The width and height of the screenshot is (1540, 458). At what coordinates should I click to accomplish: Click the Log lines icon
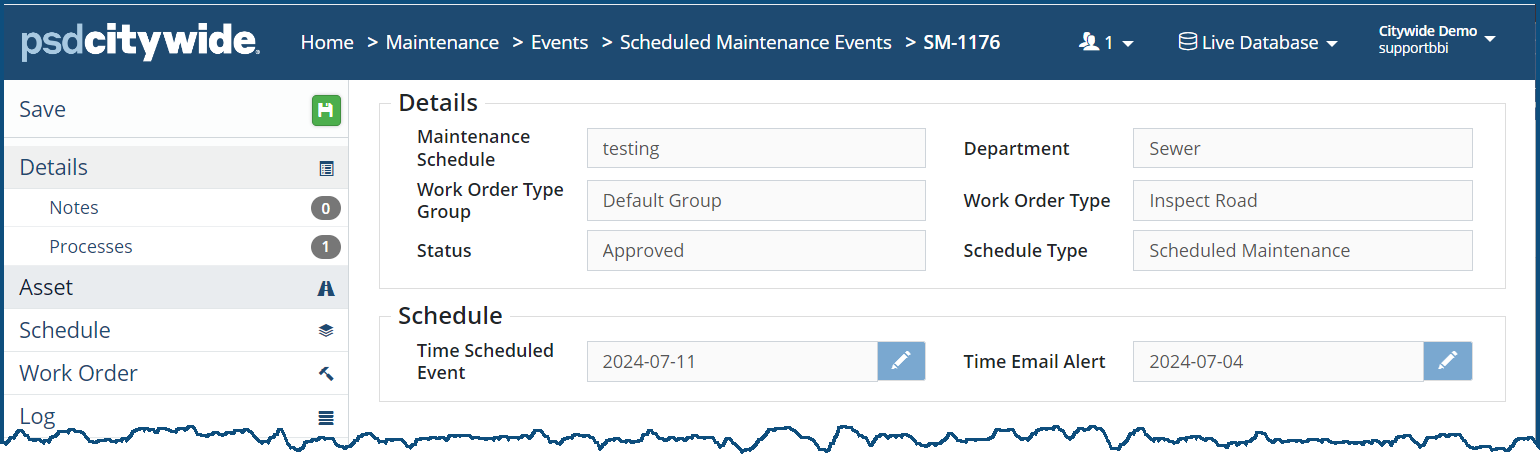326,418
